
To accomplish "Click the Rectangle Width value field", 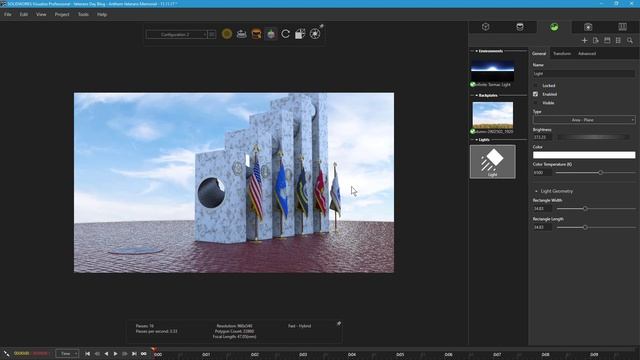I will point(542,209).
